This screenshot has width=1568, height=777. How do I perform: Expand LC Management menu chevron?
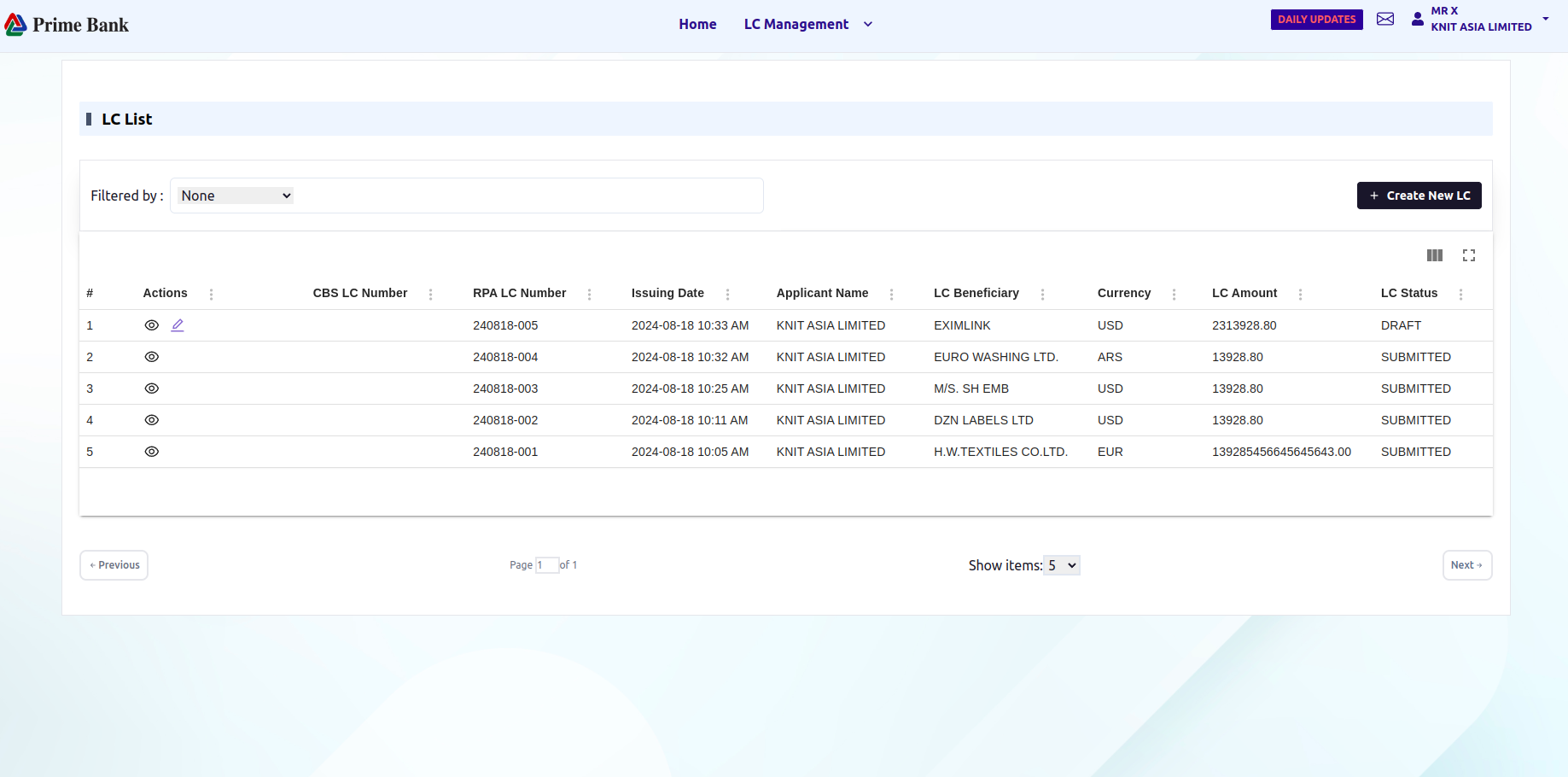[x=868, y=24]
